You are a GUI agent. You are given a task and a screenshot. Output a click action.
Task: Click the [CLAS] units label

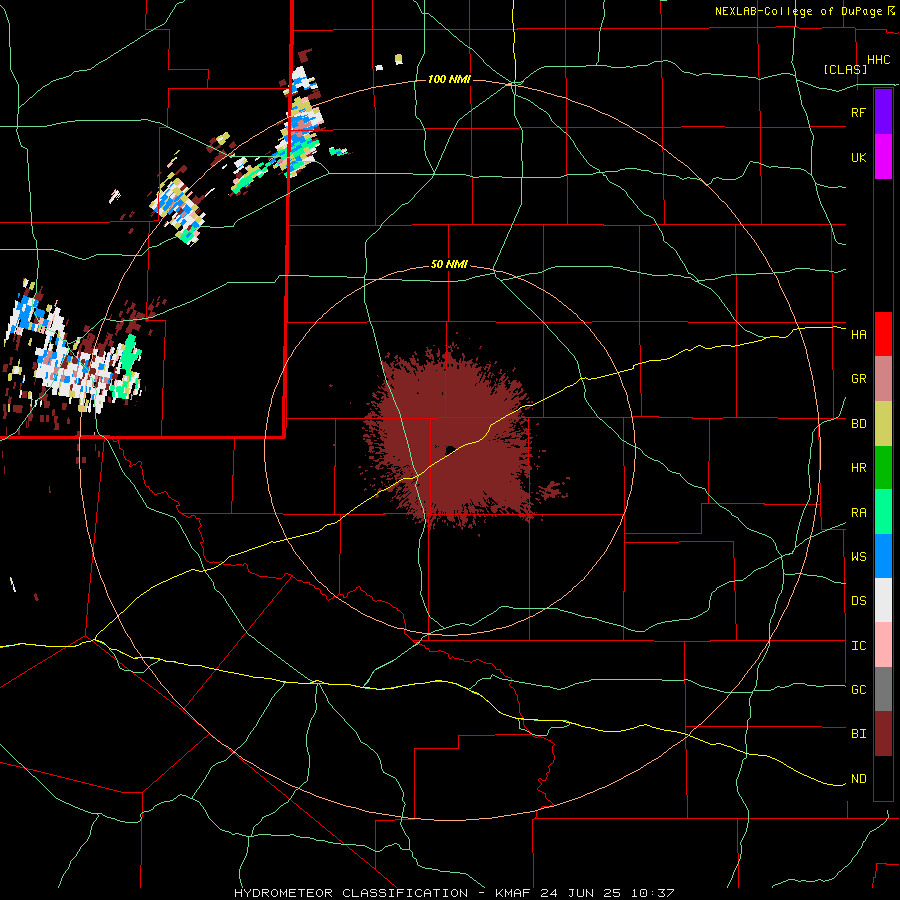[845, 69]
